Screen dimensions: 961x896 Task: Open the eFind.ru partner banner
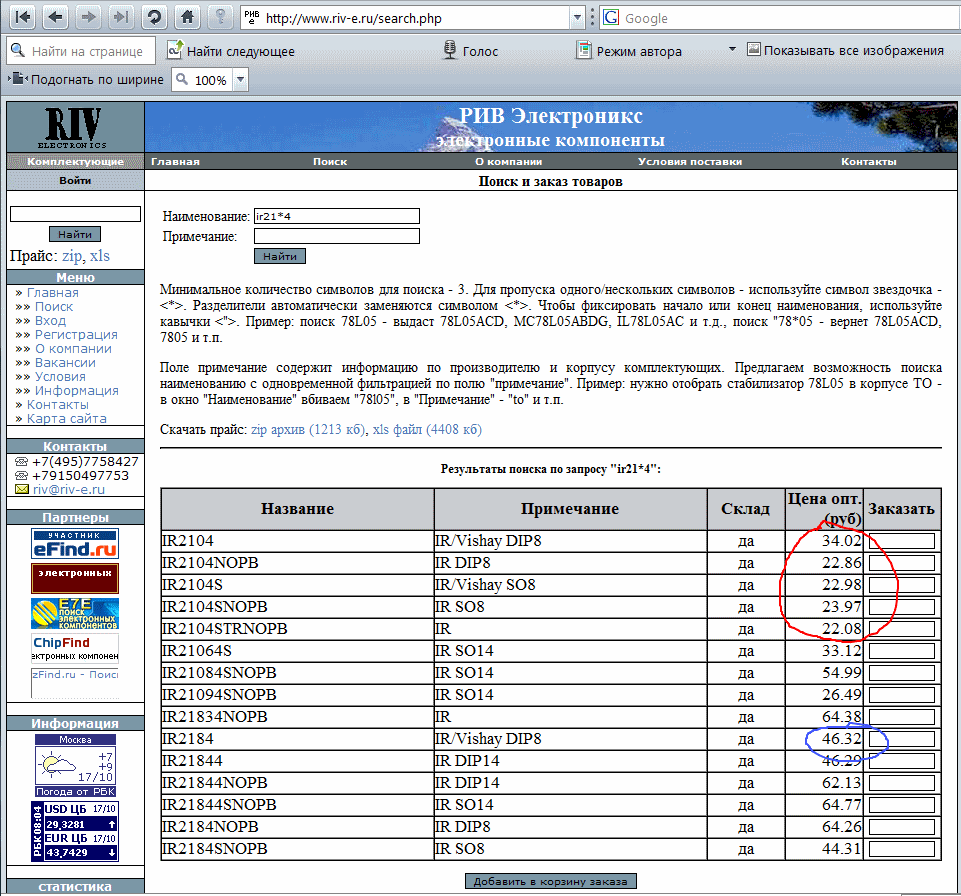click(x=75, y=544)
